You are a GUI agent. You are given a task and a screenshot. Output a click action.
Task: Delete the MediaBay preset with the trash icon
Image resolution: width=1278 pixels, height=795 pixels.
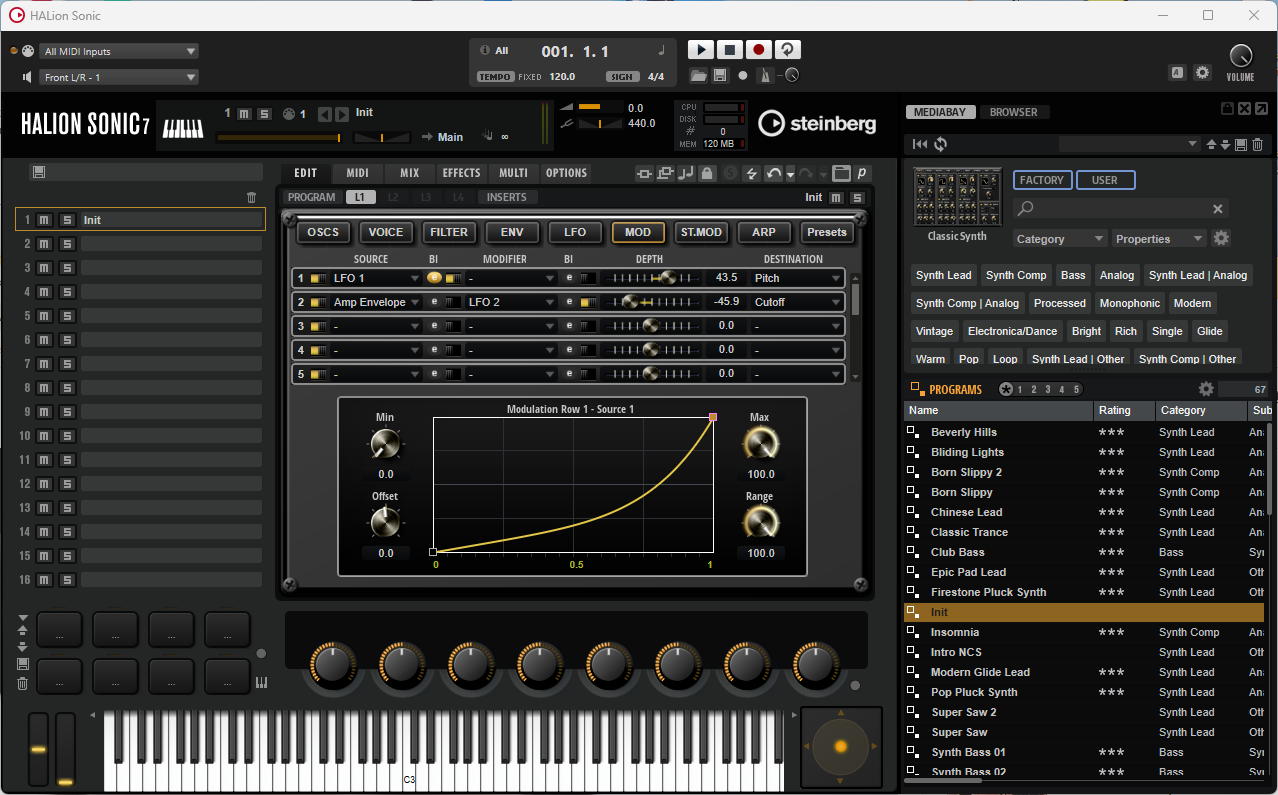pyautogui.click(x=1258, y=145)
